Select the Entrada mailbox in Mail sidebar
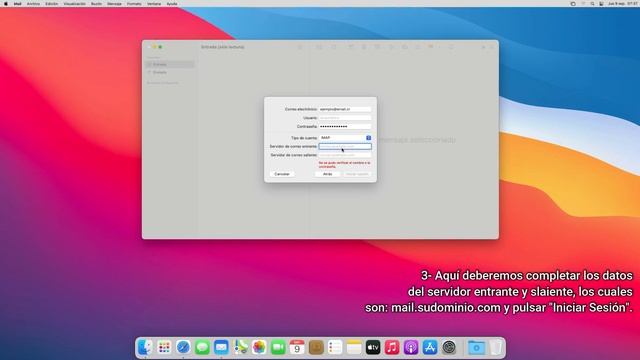This screenshot has width=640, height=360. 170,64
